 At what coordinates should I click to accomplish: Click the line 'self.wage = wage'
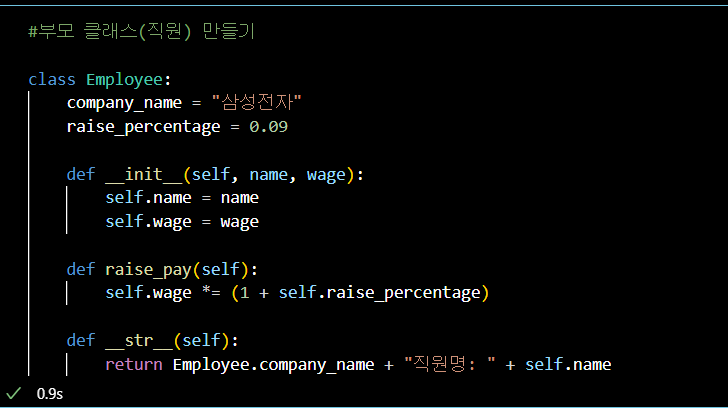click(182, 222)
